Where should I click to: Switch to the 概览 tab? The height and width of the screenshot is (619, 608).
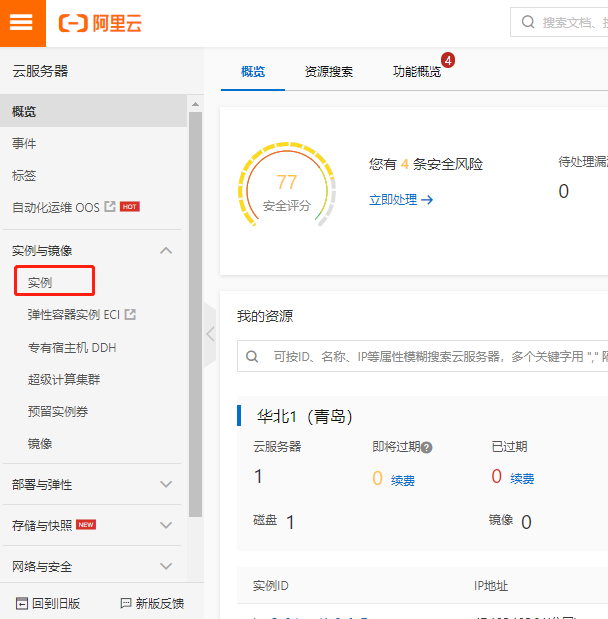(253, 72)
